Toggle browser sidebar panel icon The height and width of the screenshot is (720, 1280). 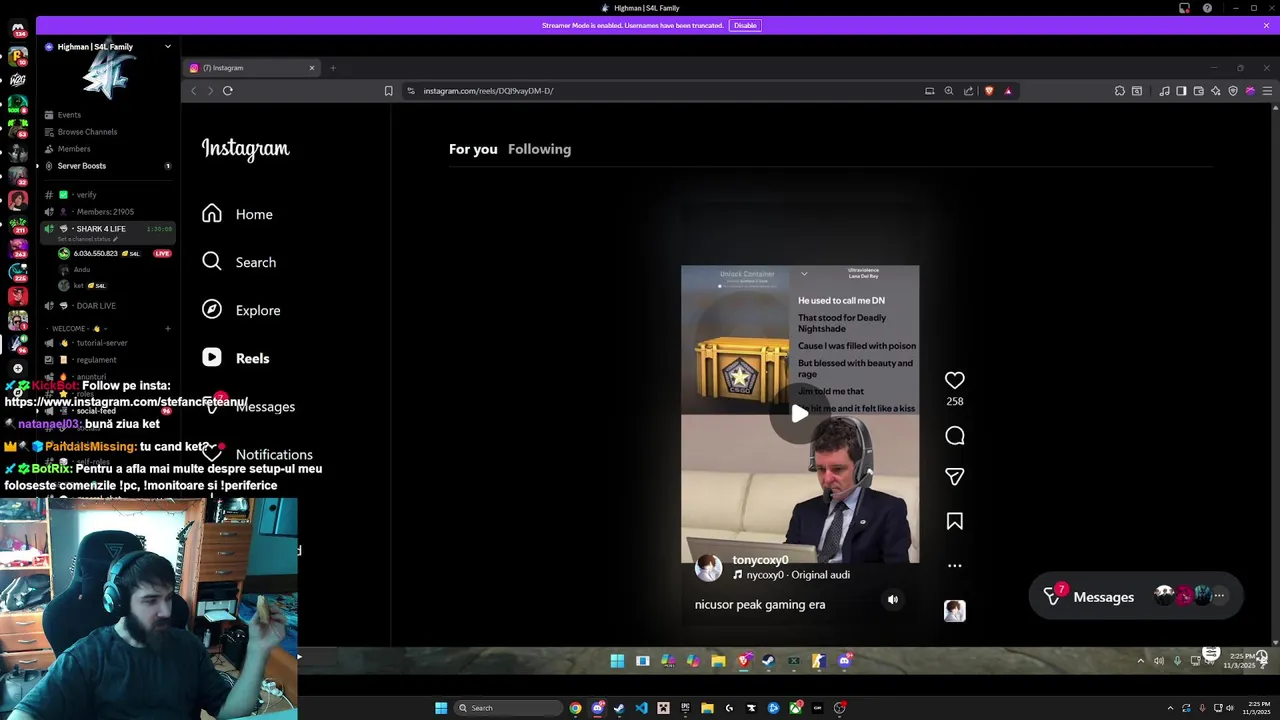pyautogui.click(x=1181, y=91)
